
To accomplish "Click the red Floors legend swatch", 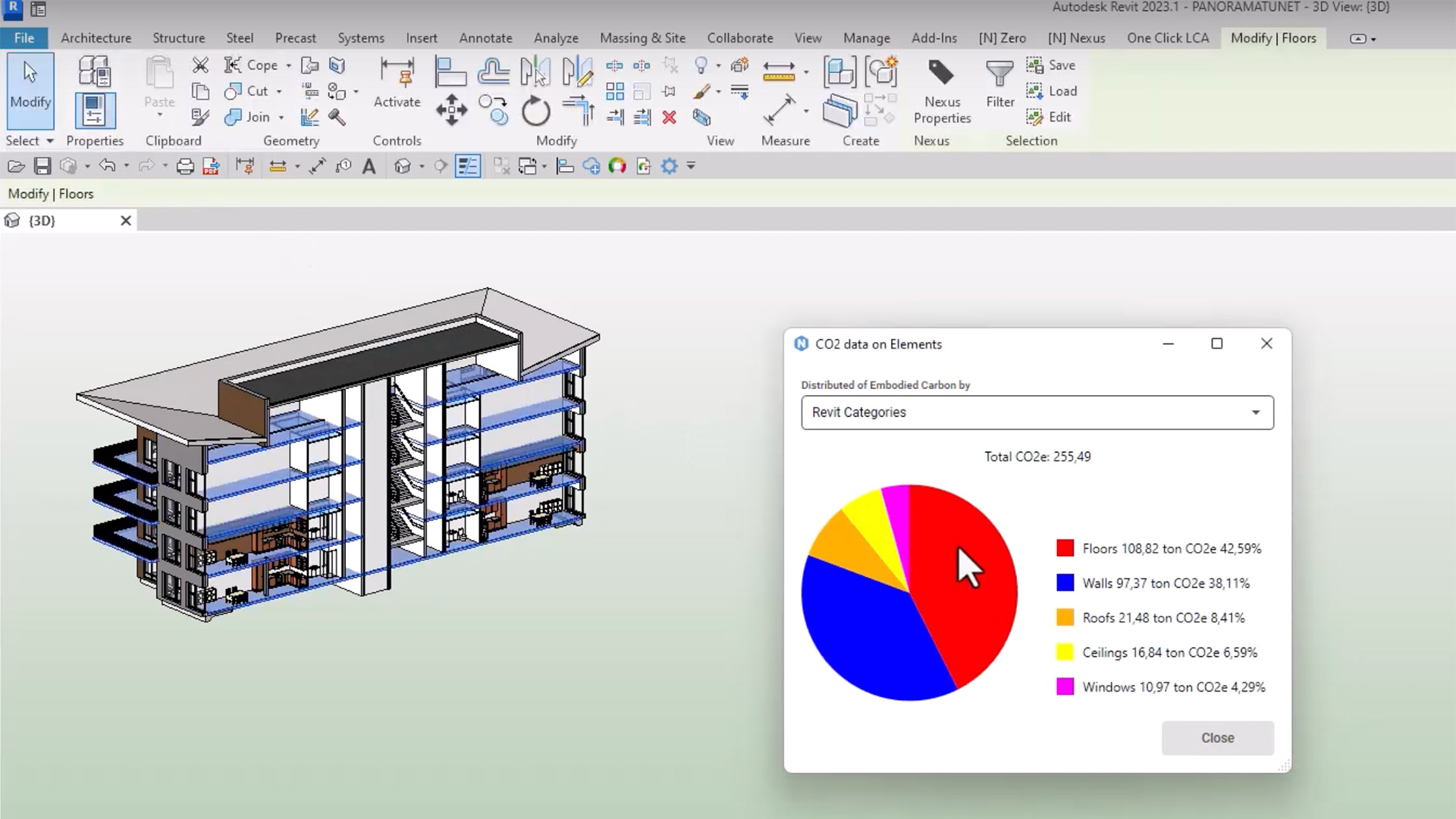I will (1065, 548).
